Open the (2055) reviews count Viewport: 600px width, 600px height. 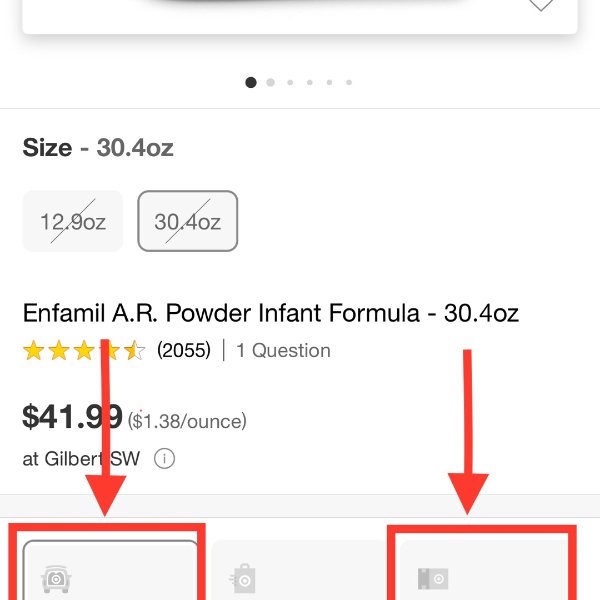coord(184,350)
